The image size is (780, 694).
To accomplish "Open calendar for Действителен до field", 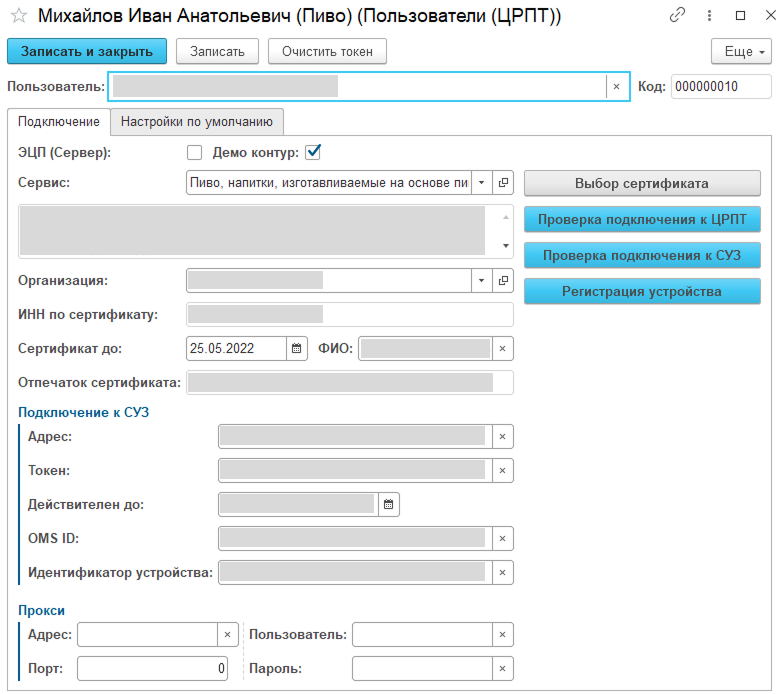I will [x=388, y=504].
